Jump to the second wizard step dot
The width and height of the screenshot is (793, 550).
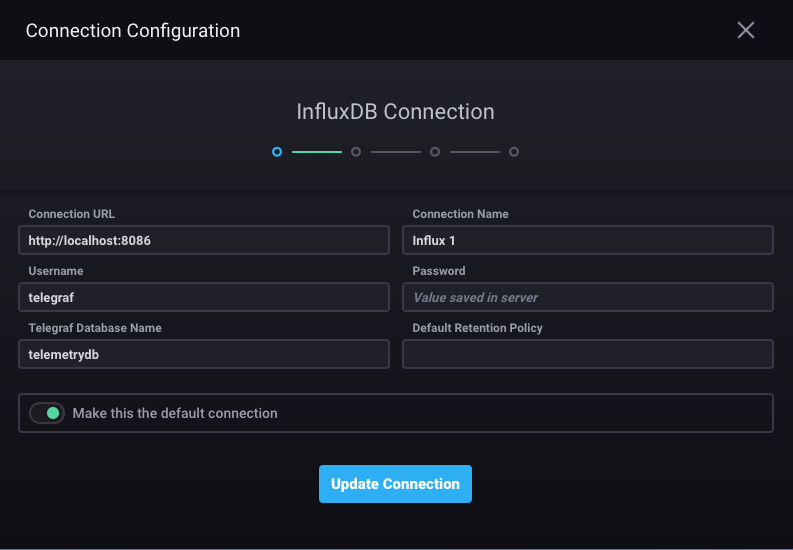point(356,152)
